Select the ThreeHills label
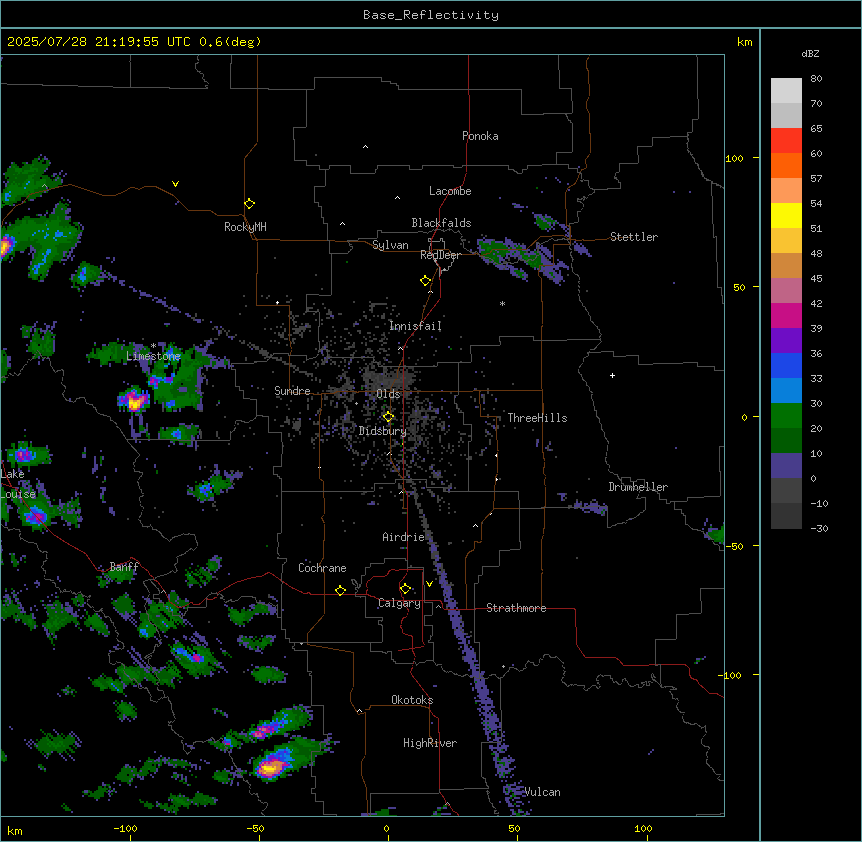The image size is (862, 842). tap(537, 418)
